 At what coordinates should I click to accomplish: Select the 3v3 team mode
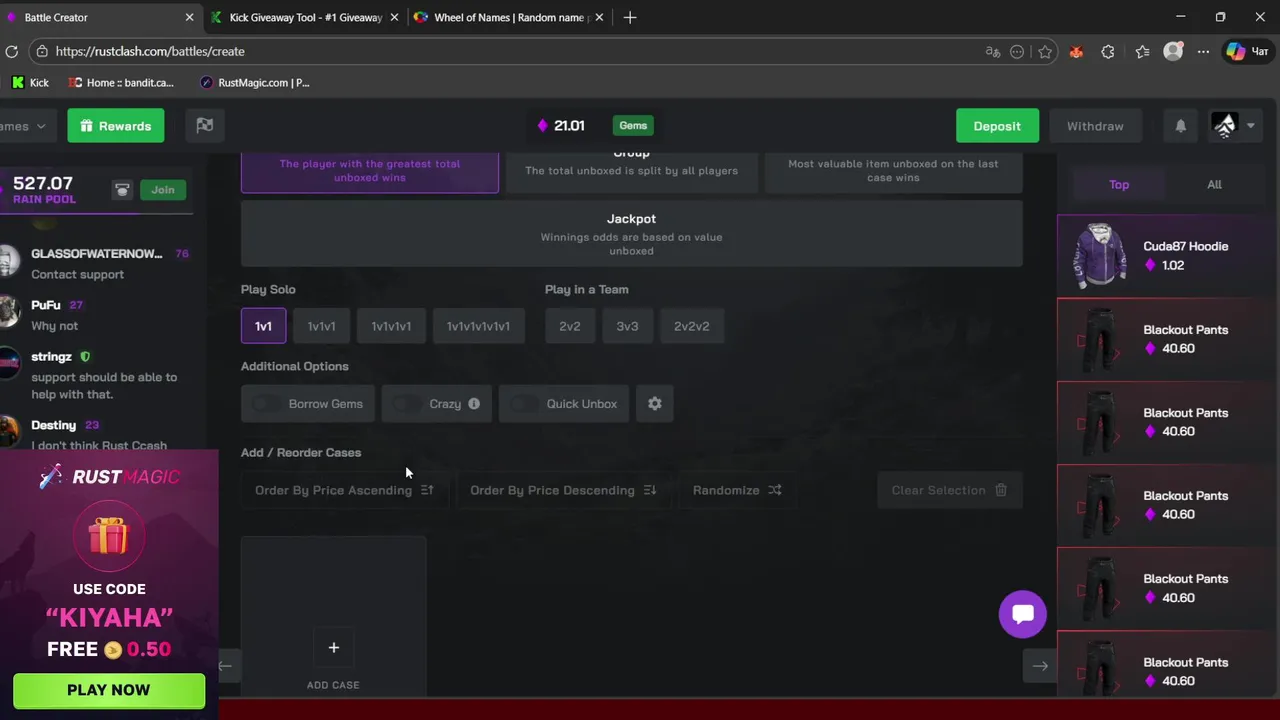627,326
